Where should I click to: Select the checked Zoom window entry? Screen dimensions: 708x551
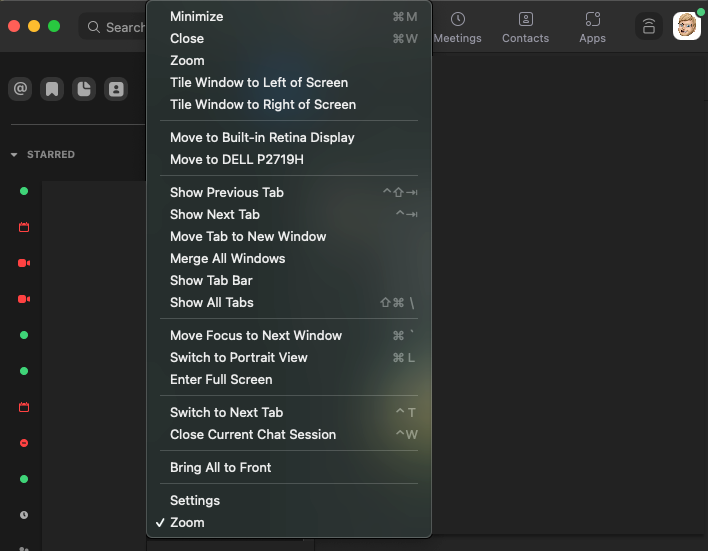pyautogui.click(x=187, y=522)
